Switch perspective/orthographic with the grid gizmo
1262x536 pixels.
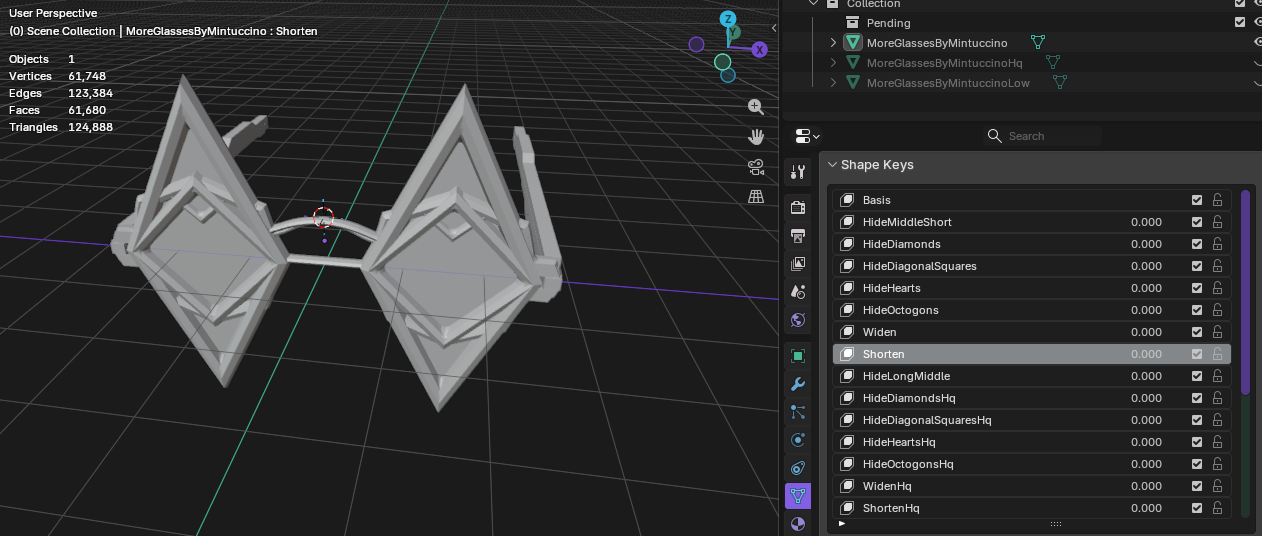pos(756,197)
